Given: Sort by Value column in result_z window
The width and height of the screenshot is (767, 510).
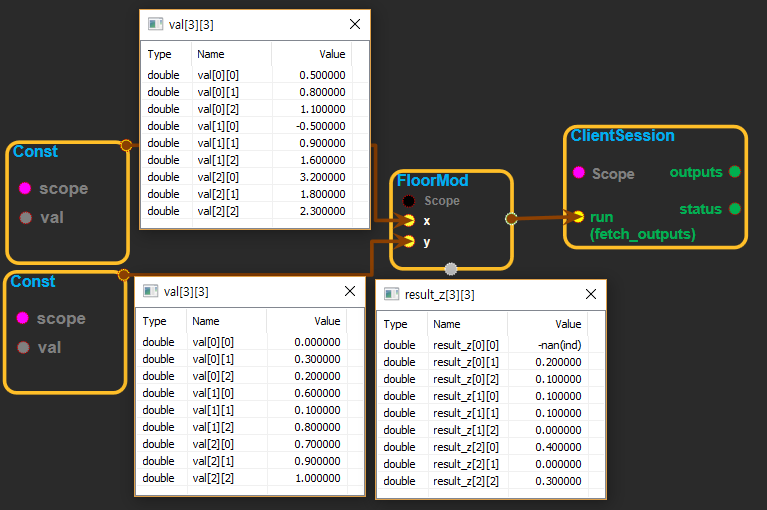Looking at the screenshot, I should pos(567,324).
